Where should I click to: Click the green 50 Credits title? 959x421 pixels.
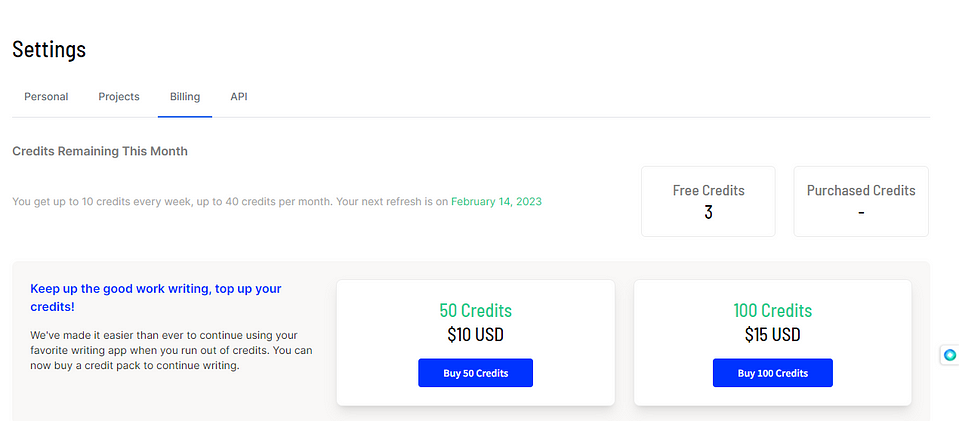[475, 310]
